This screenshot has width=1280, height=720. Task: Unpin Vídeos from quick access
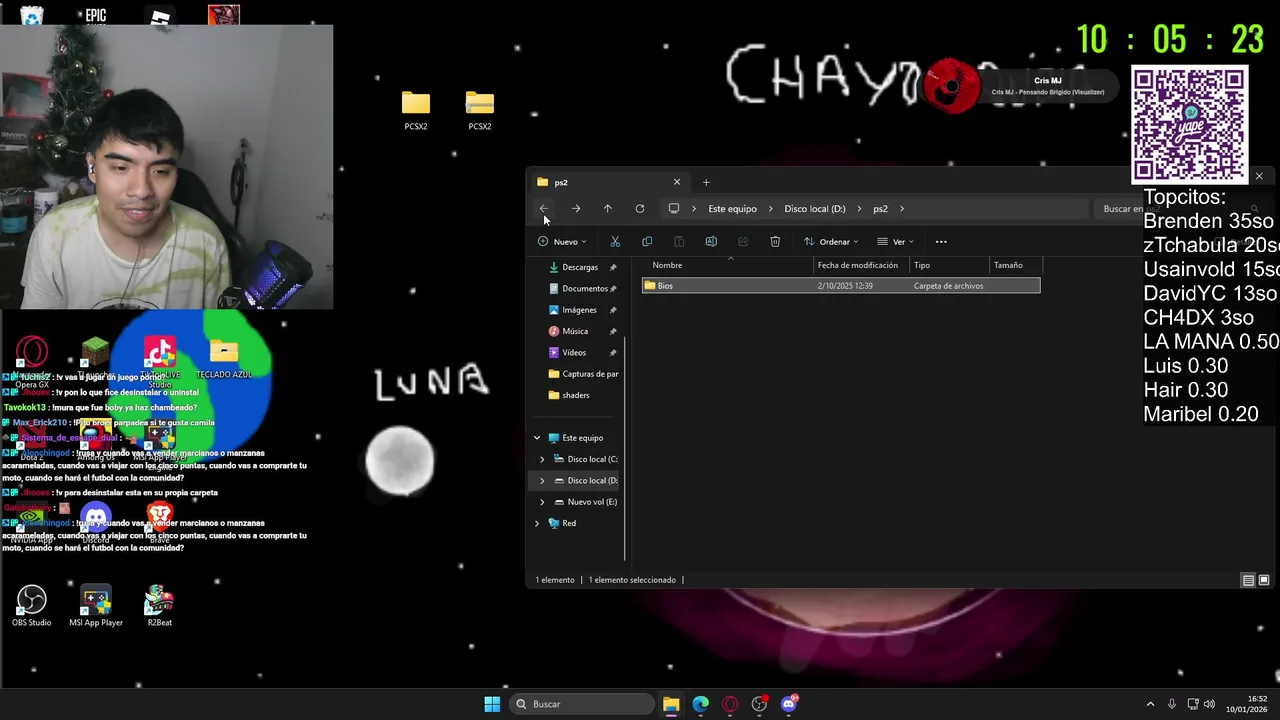613,353
